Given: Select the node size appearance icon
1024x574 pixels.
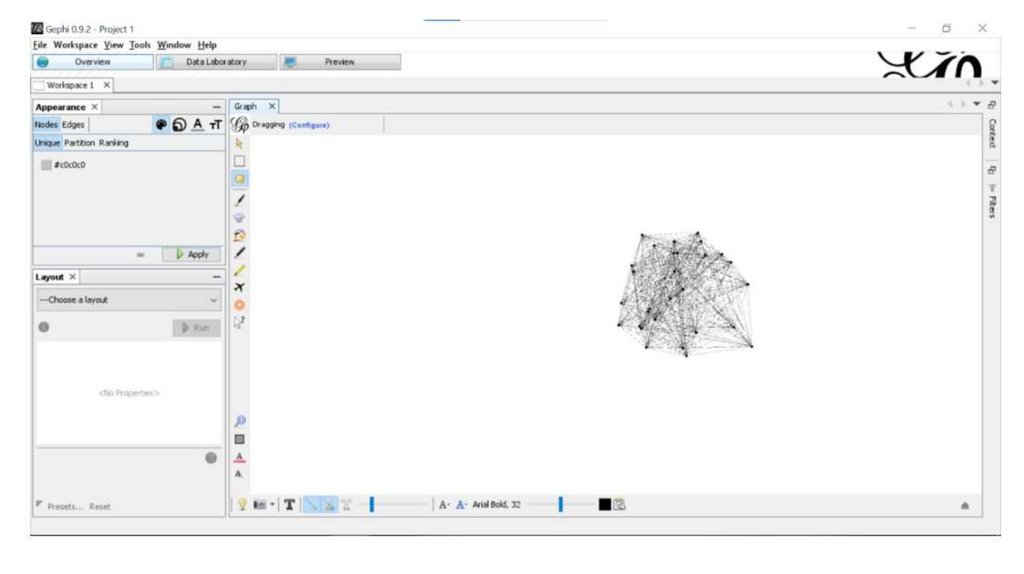Looking at the screenshot, I should pos(179,125).
